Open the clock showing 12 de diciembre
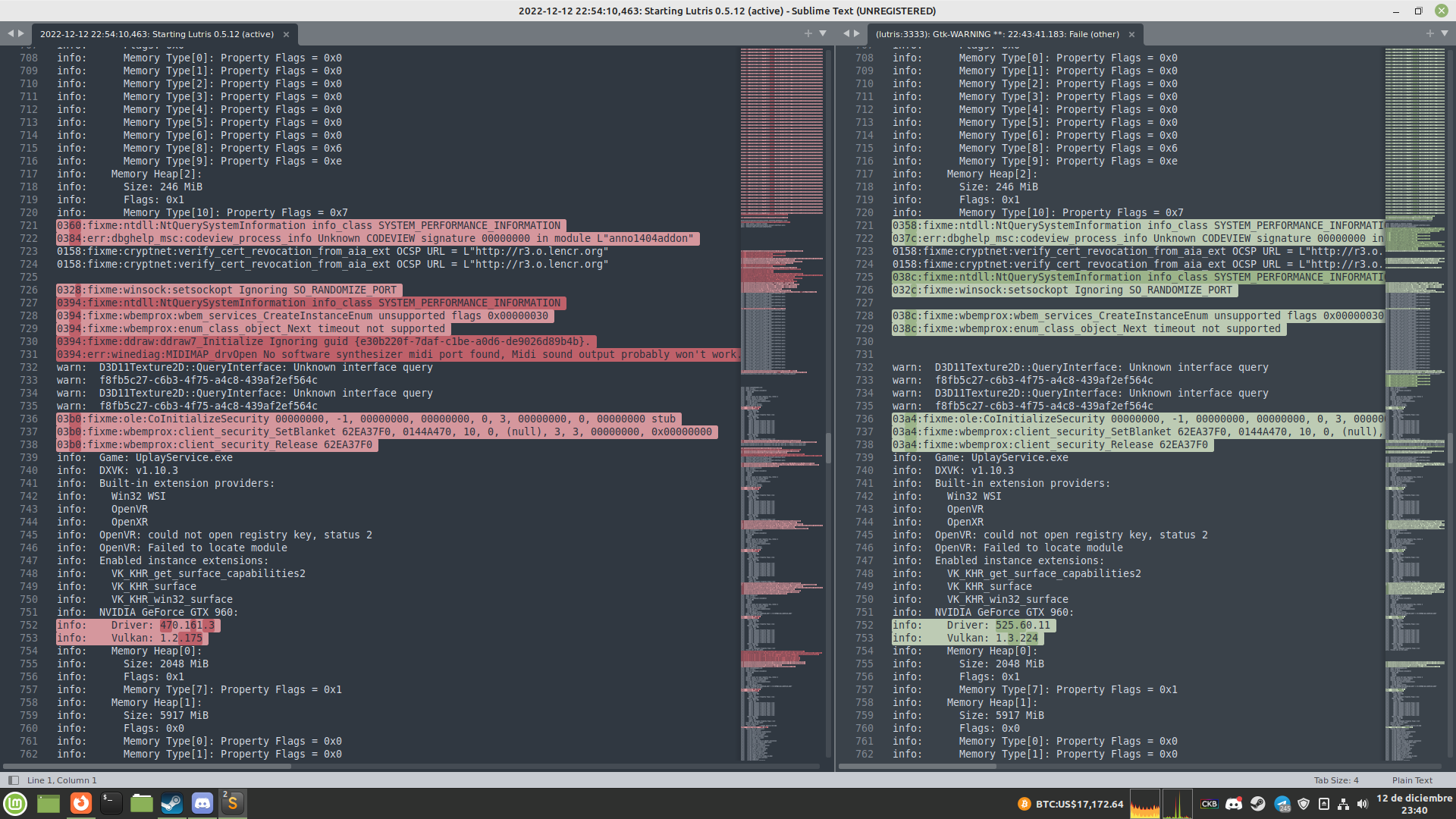This screenshot has height=819, width=1456. pos(1414,804)
